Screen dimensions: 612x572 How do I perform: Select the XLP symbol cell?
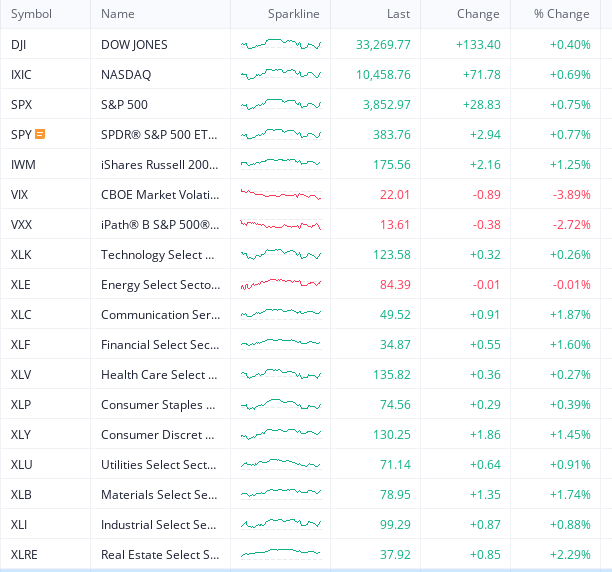[x=21, y=405]
